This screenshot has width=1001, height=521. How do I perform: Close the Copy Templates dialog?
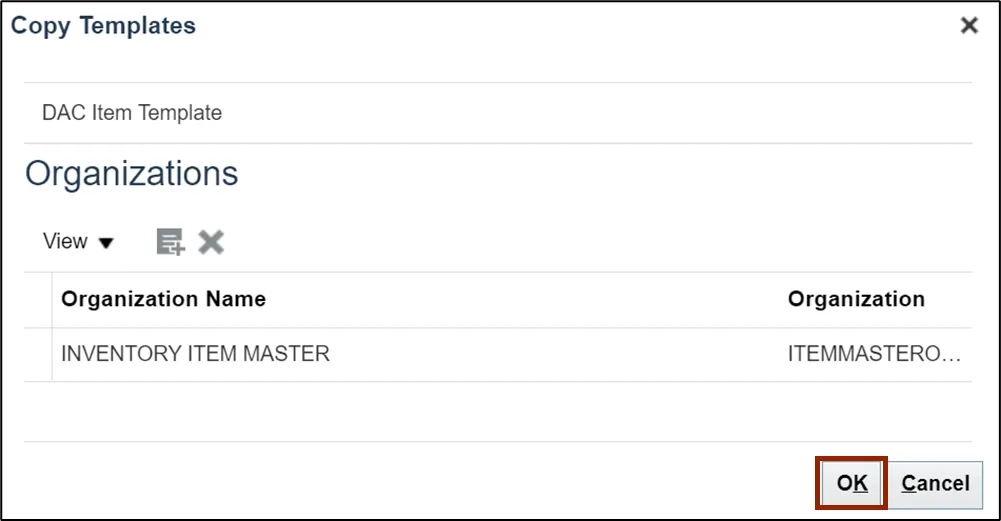(969, 26)
